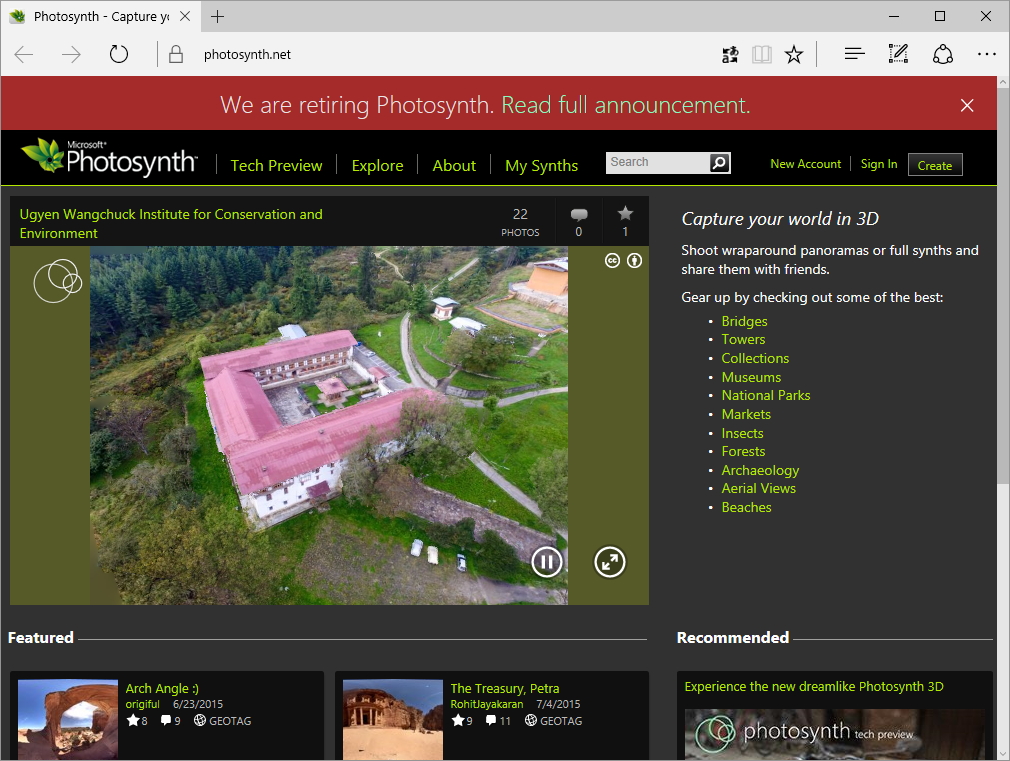Screen dimensions: 1010x761
Task: Toggle Reading view in the browser toolbar
Action: pyautogui.click(x=761, y=54)
